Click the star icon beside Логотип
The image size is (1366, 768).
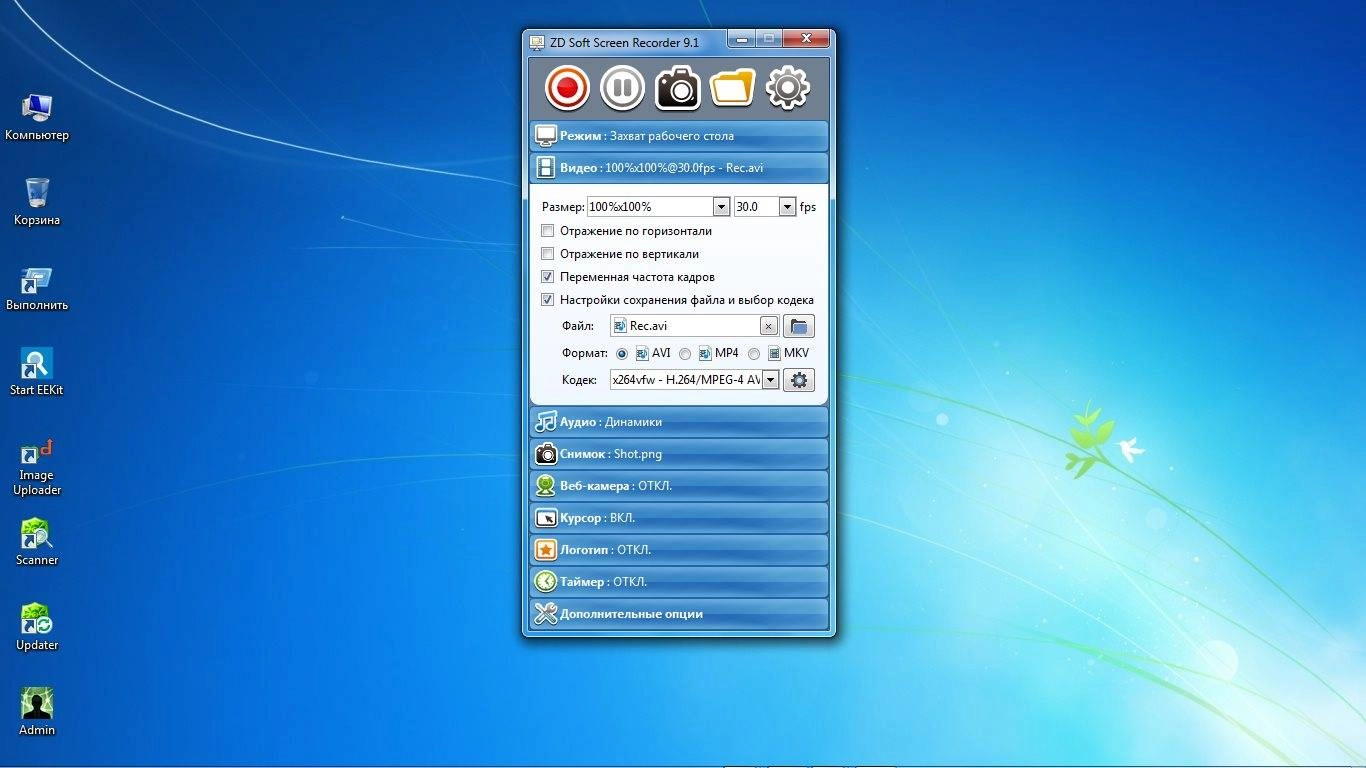(x=546, y=550)
